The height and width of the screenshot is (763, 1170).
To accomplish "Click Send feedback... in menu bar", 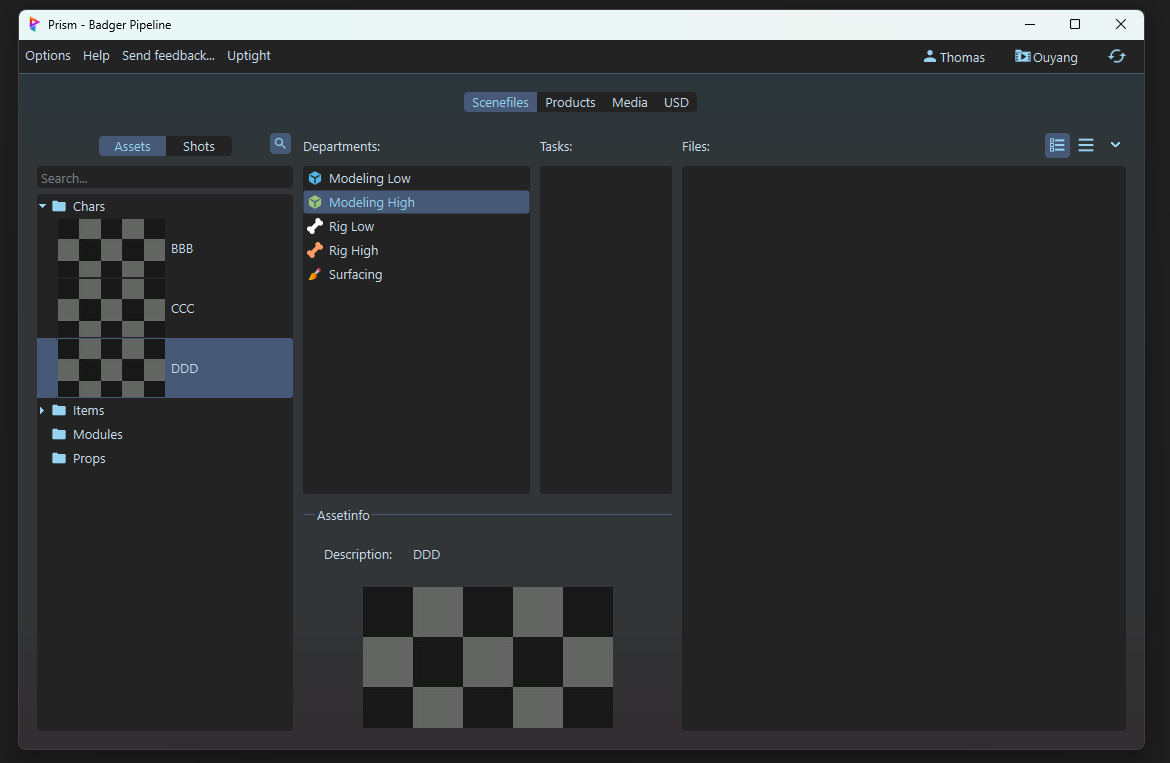I will 168,56.
